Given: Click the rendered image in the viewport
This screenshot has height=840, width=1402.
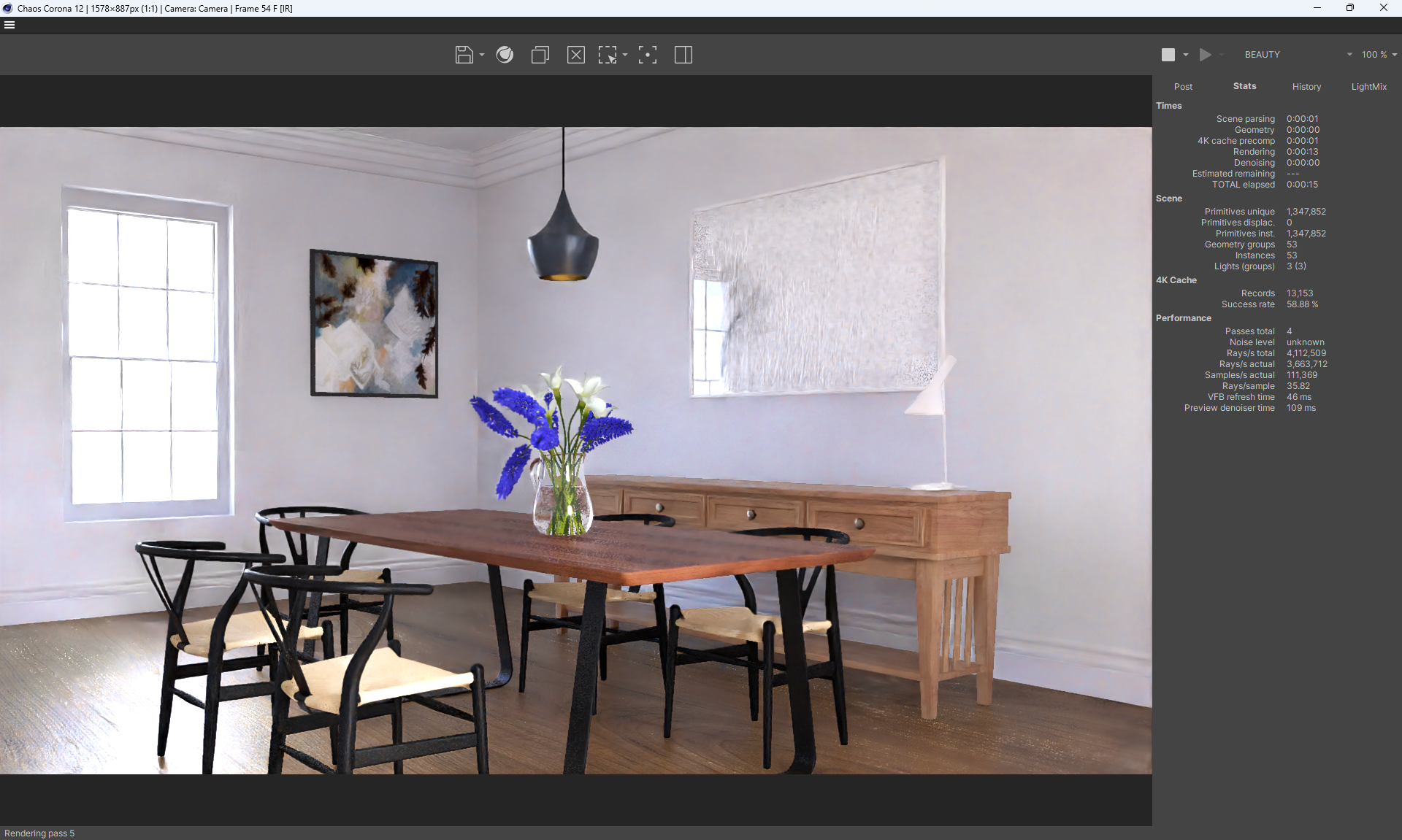Looking at the screenshot, I should [x=575, y=450].
